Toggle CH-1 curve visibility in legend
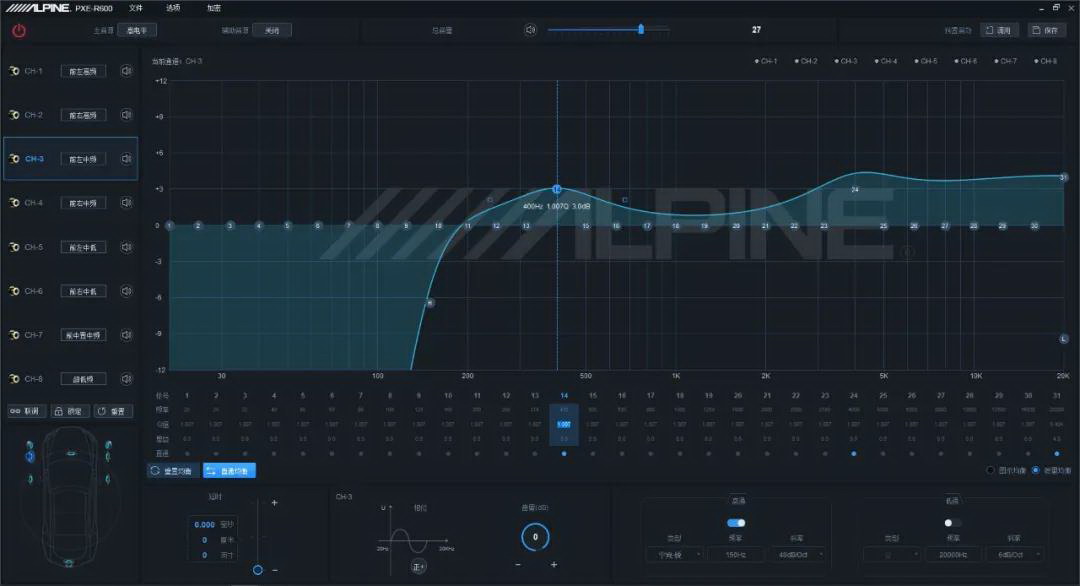 [766, 61]
